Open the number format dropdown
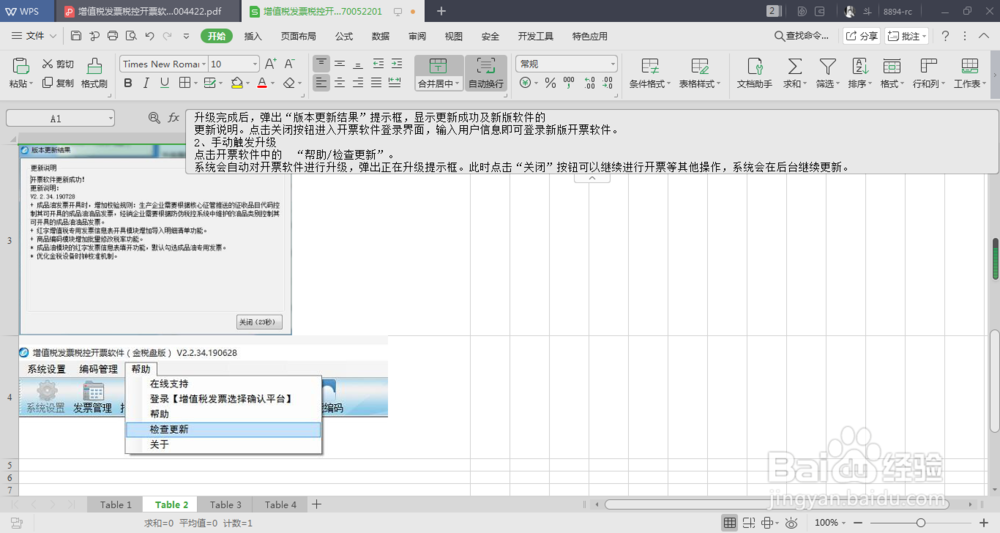The height and width of the screenshot is (533, 1000). pos(613,64)
